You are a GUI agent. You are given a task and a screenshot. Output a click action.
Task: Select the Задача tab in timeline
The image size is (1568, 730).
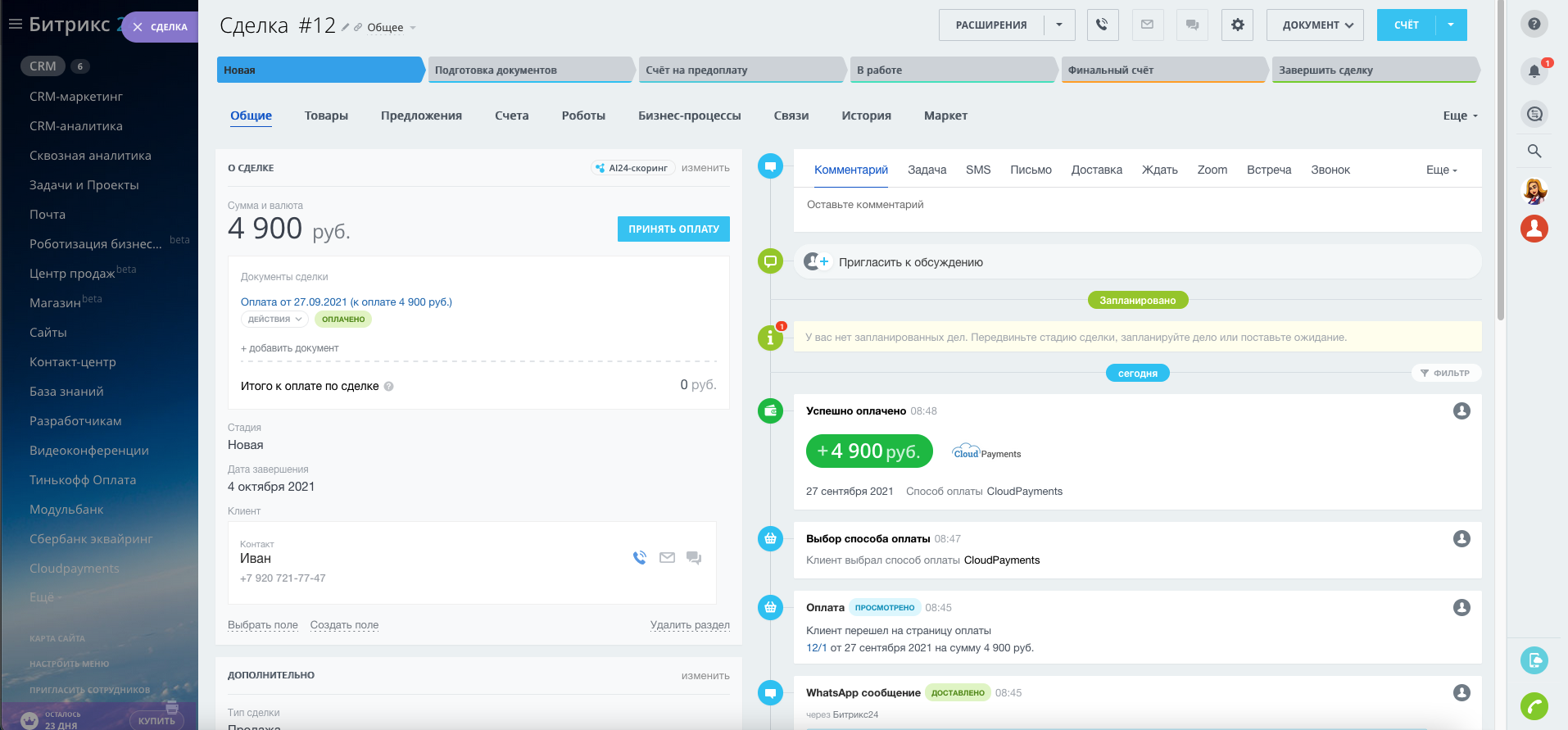pyautogui.click(x=927, y=170)
